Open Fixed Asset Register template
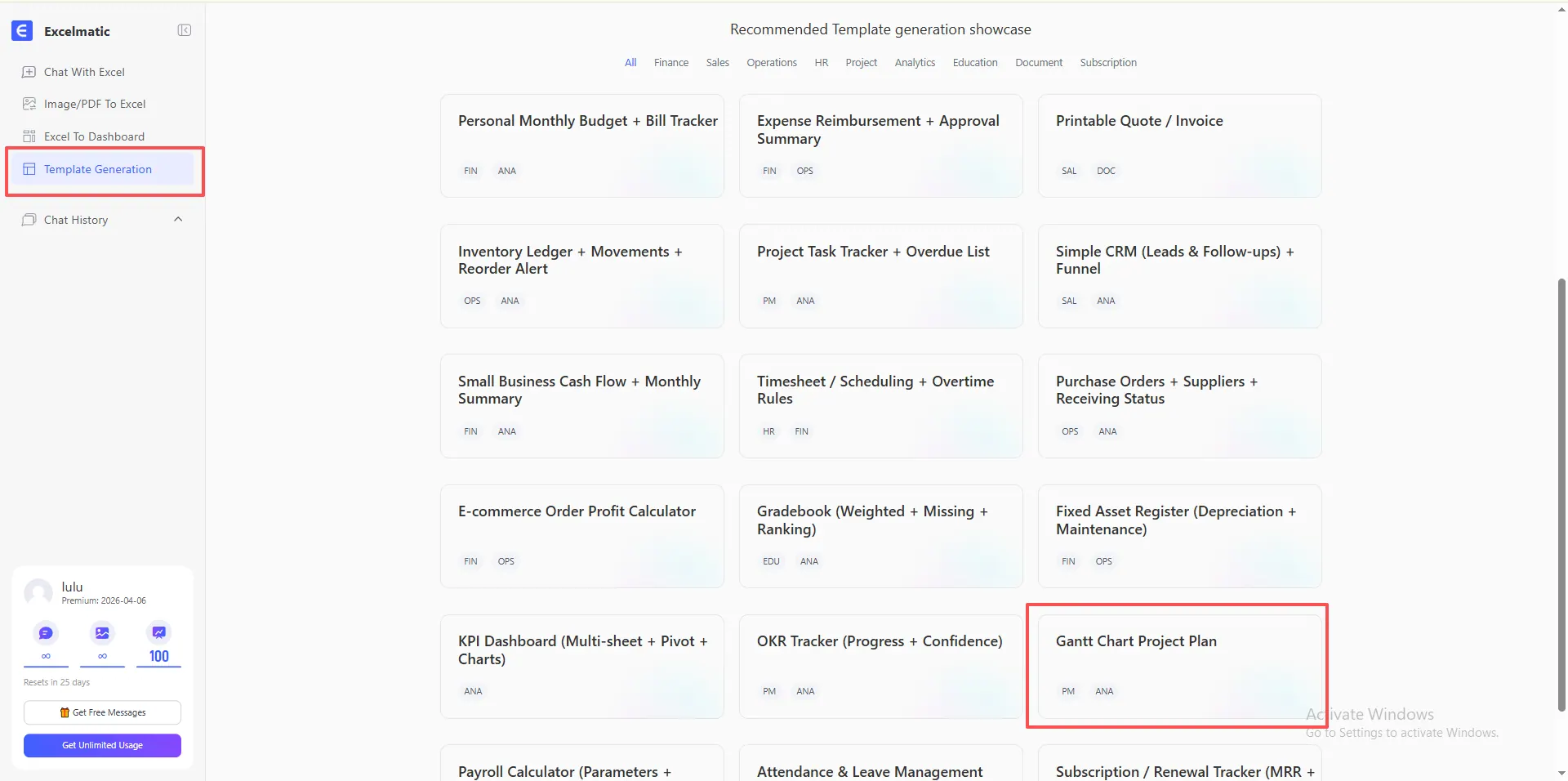 (x=1180, y=536)
